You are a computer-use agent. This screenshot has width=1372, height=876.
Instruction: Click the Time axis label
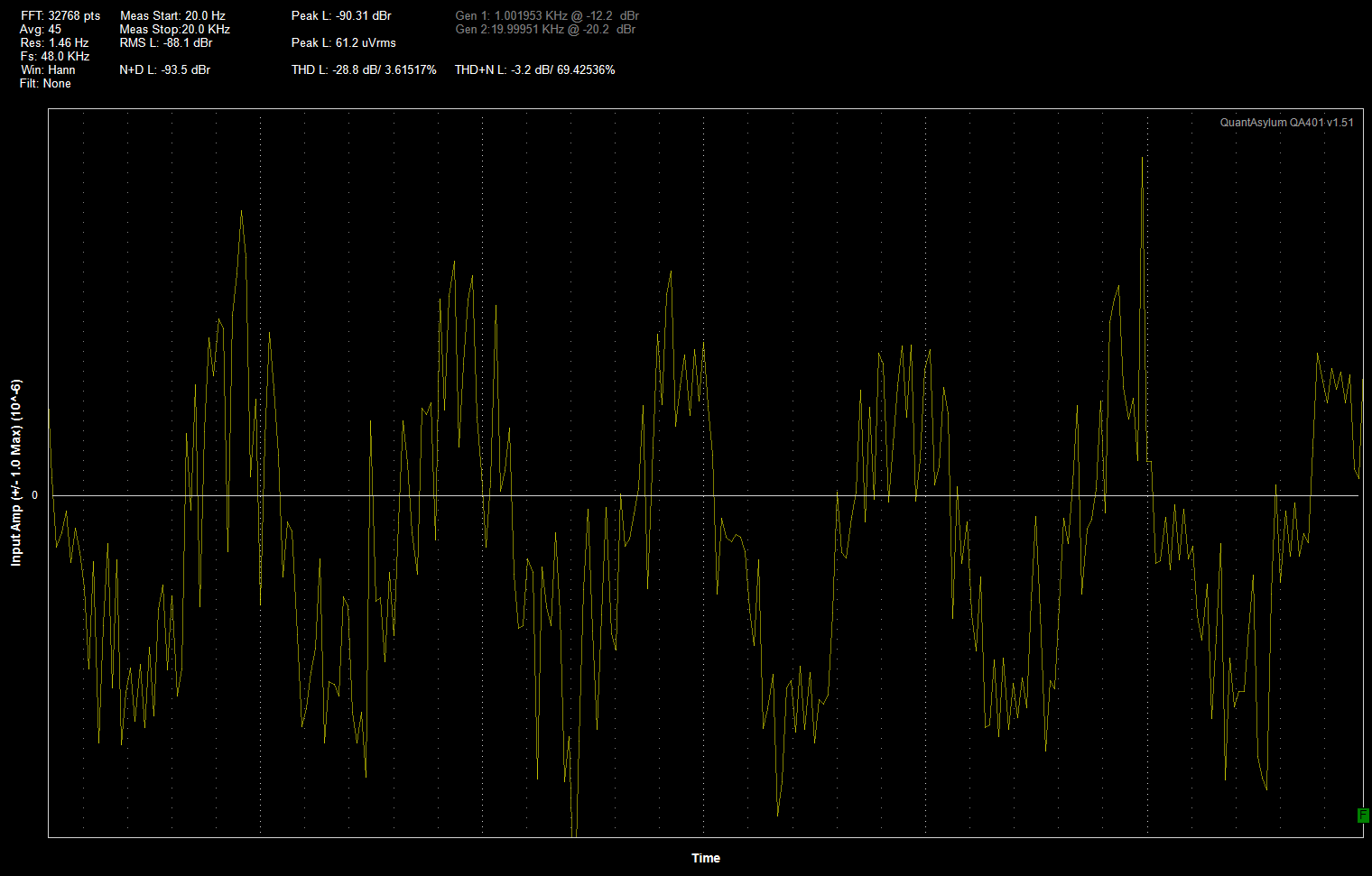[706, 858]
